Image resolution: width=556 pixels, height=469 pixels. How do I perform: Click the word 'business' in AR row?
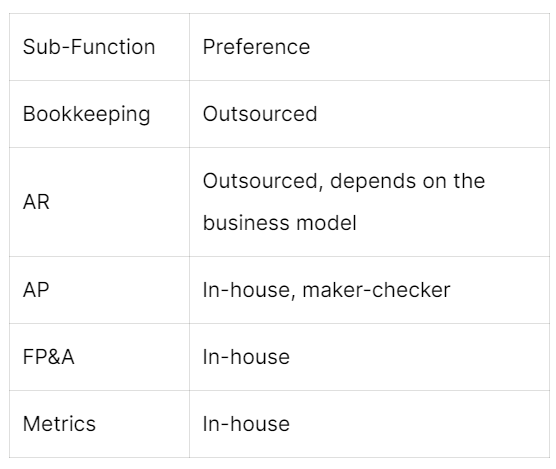(246, 223)
